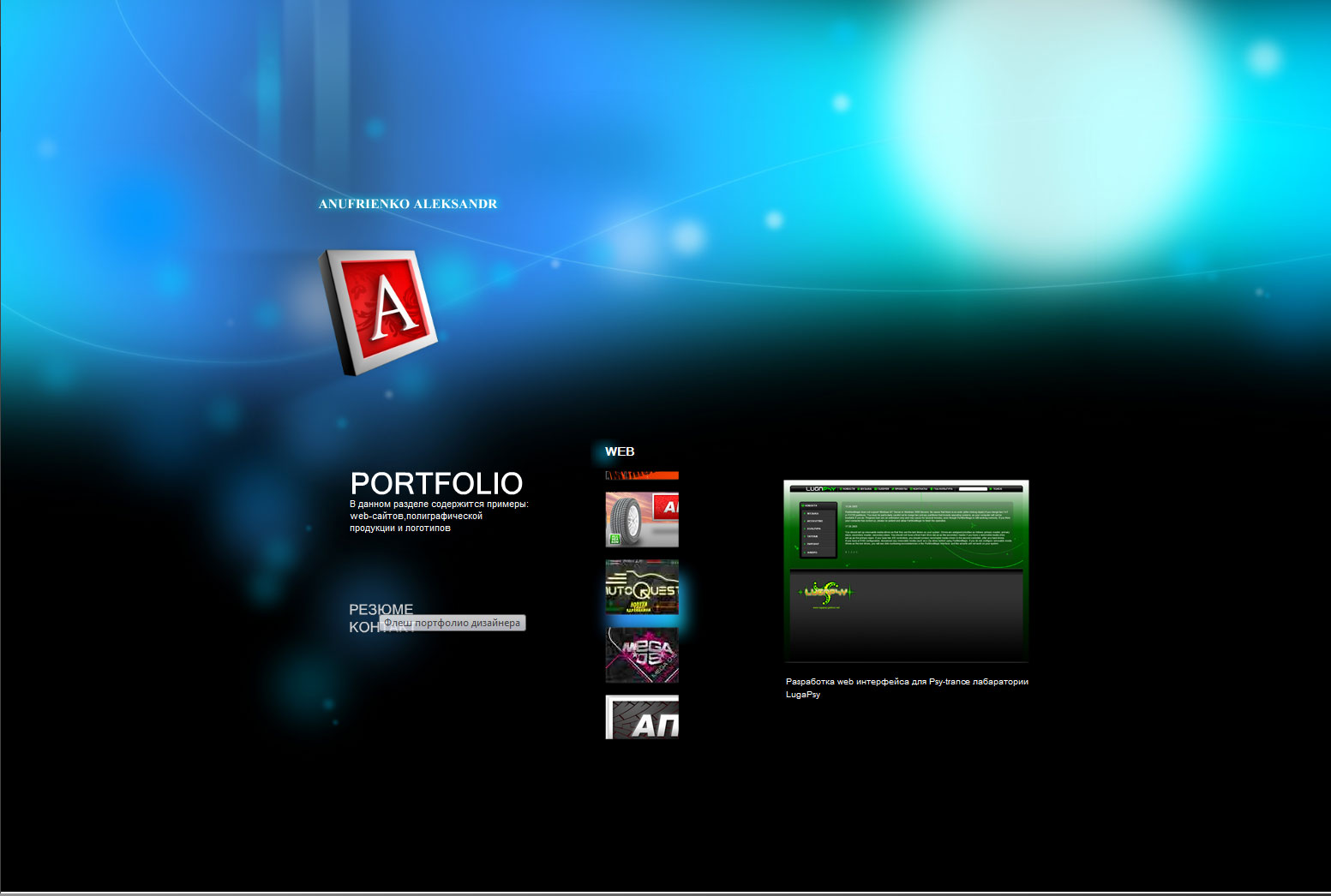Open the PORTFOLIO section heading
1331x896 pixels.
437,483
